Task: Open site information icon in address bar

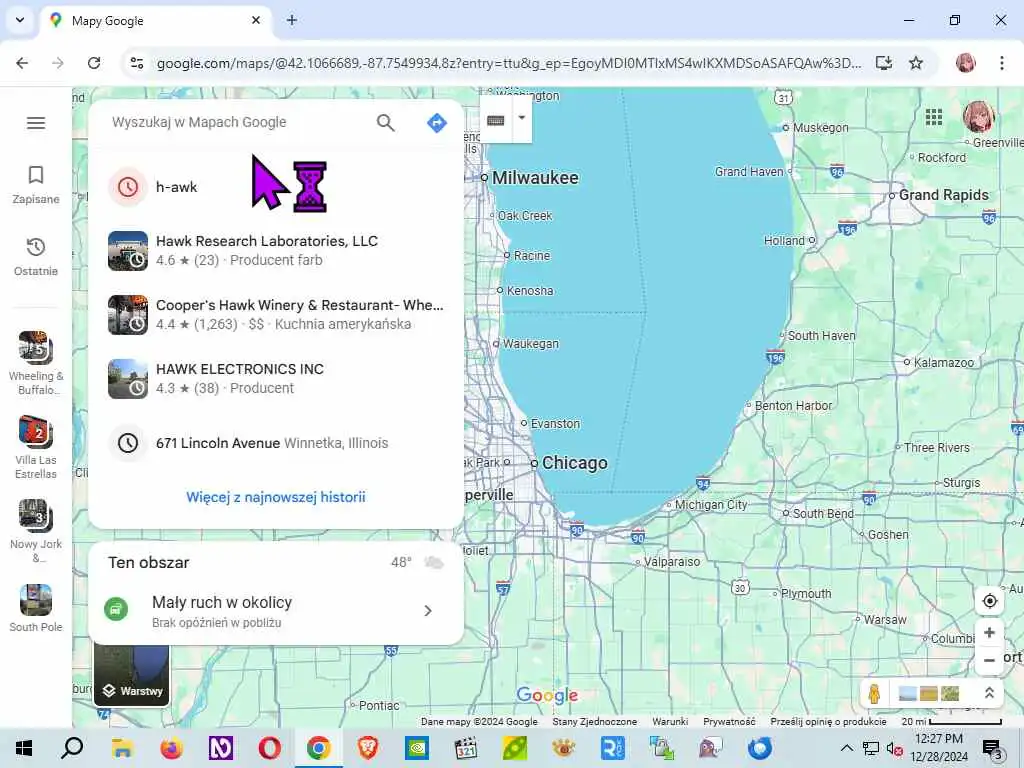Action: click(136, 63)
